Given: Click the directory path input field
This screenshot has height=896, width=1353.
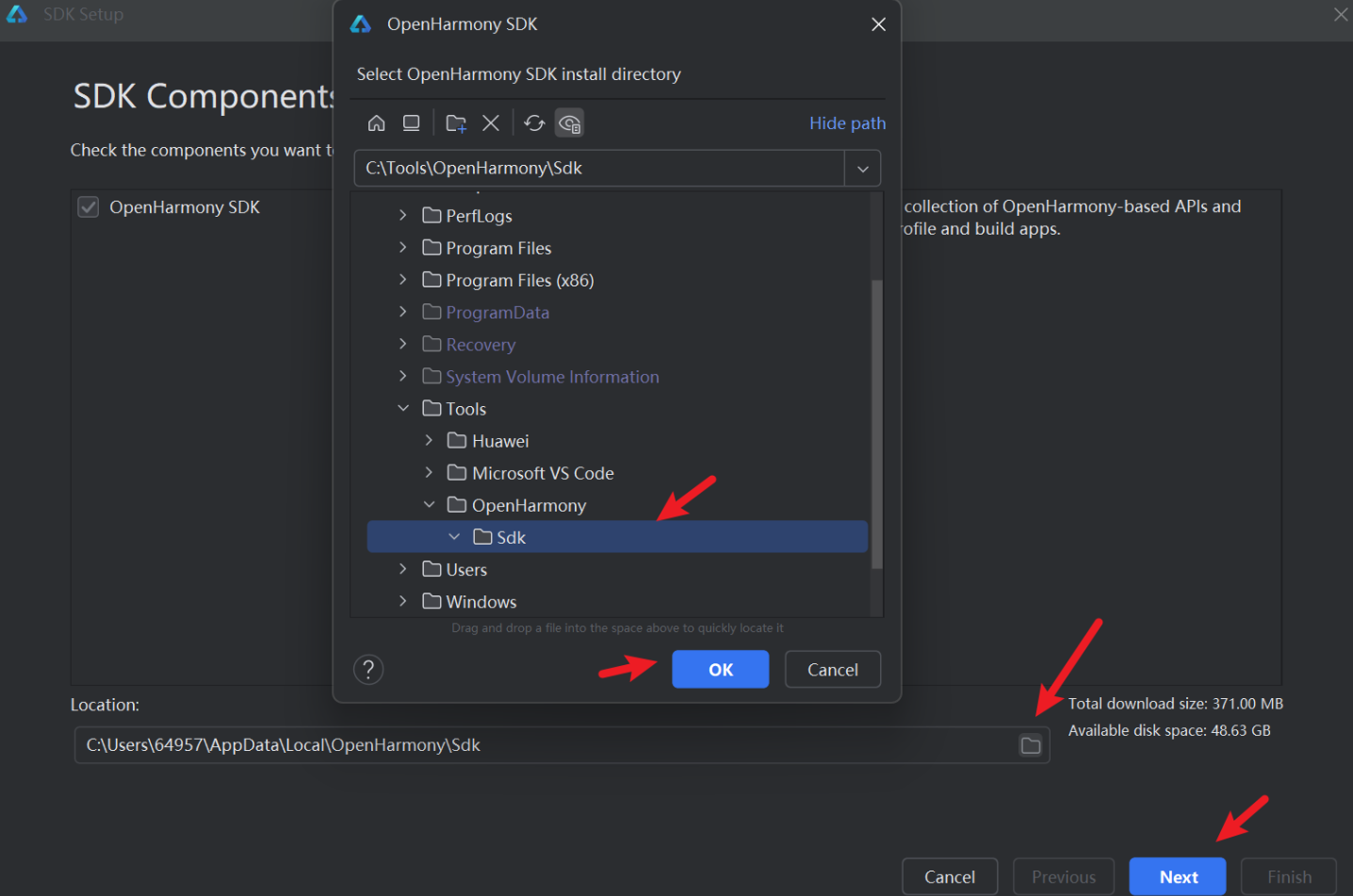Looking at the screenshot, I should [600, 169].
